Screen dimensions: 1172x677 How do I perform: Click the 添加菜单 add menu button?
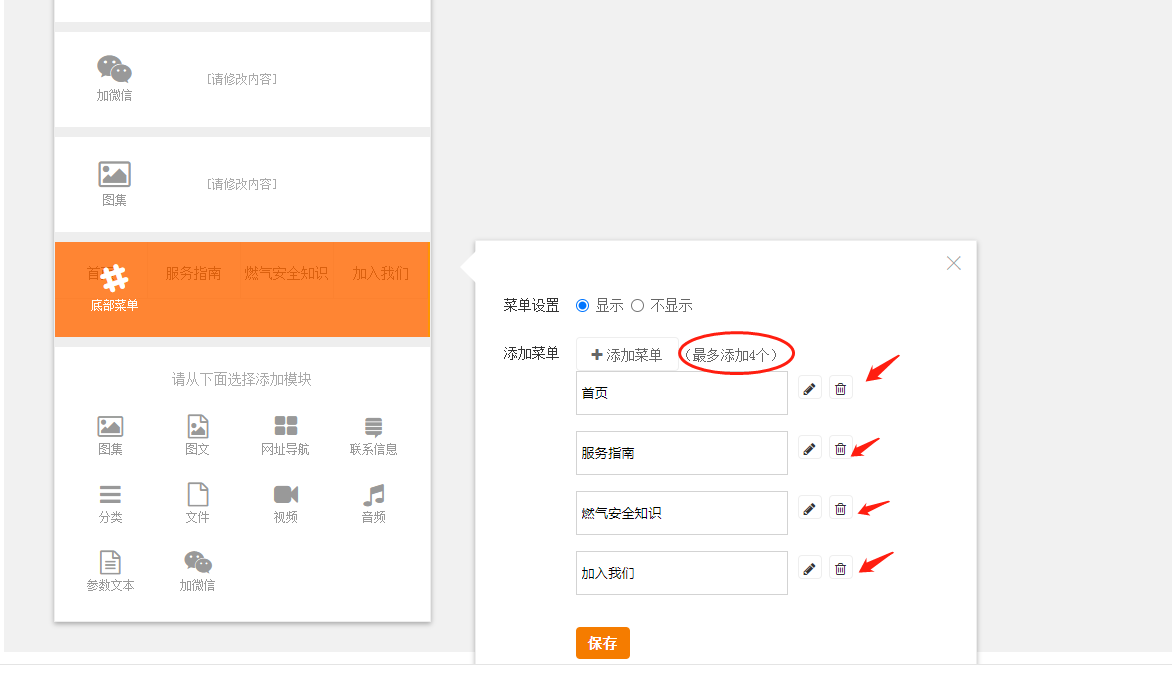point(627,355)
